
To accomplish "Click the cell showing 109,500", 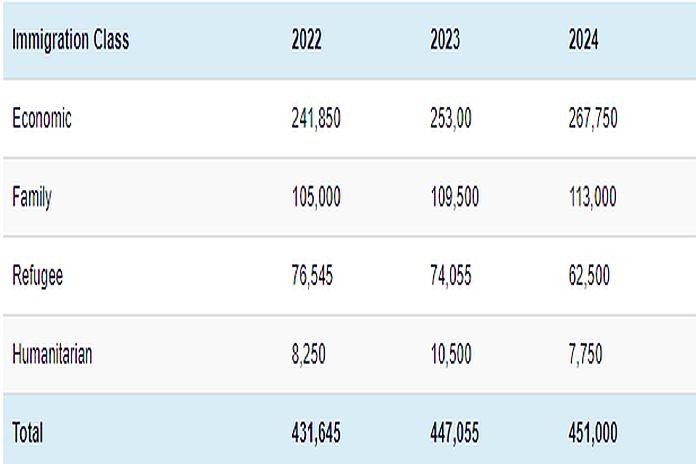I will coord(454,197).
